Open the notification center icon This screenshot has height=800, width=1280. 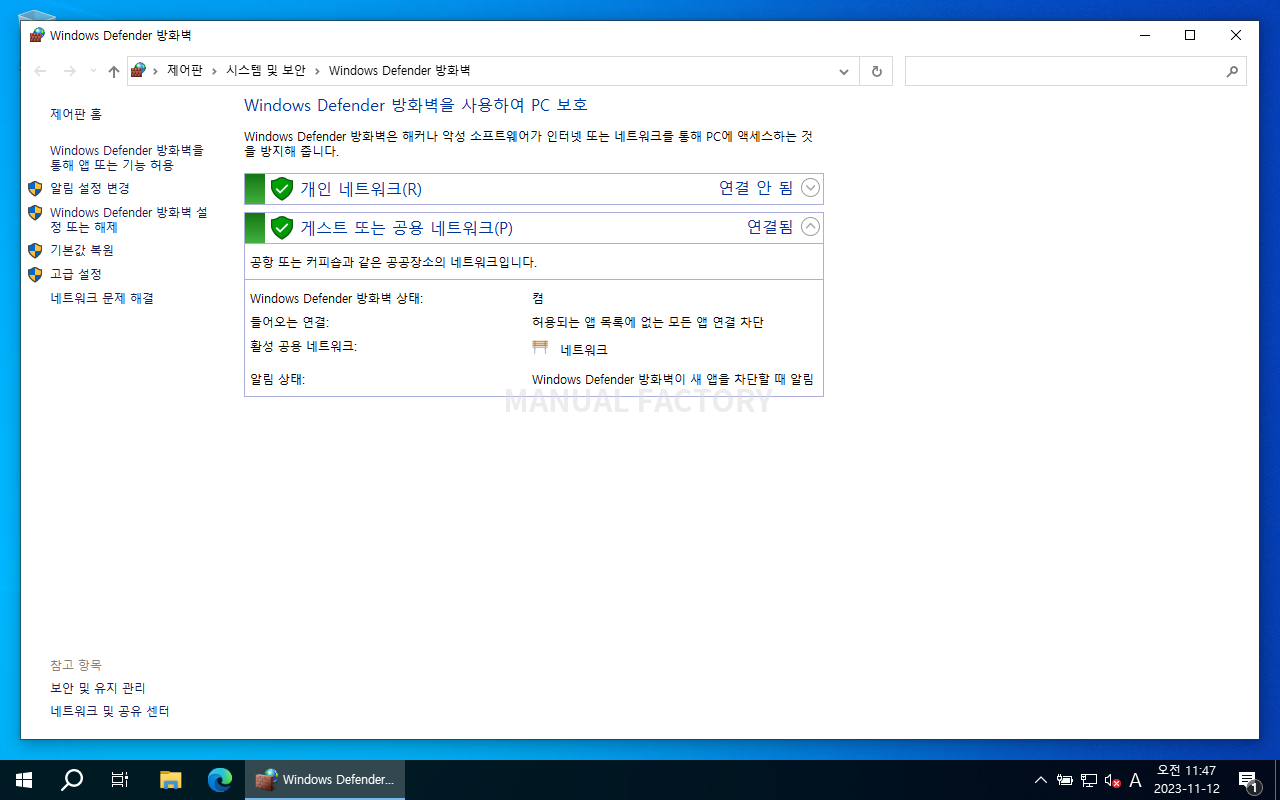coord(1248,780)
